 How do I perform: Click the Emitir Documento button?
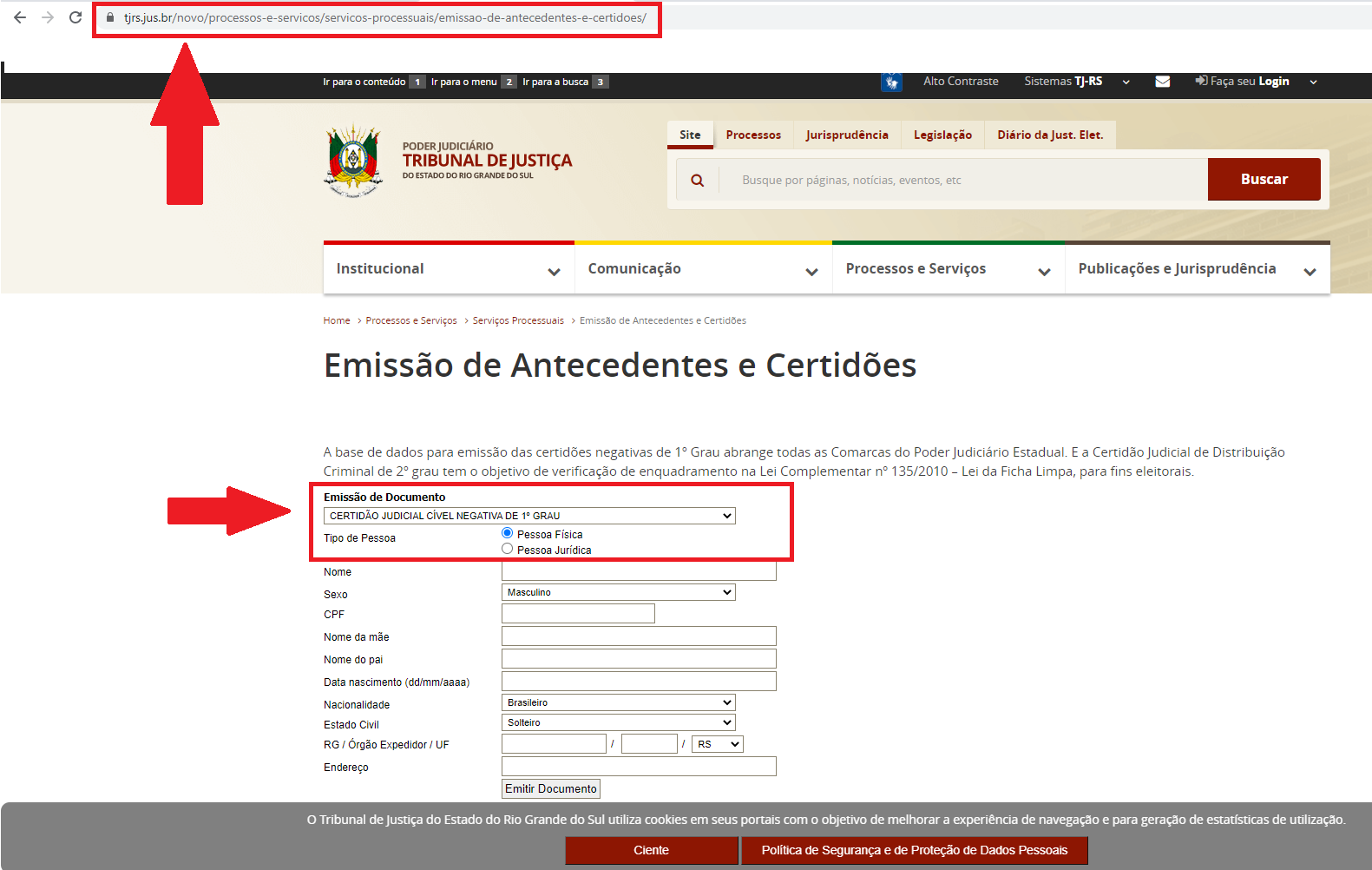pyautogui.click(x=551, y=788)
